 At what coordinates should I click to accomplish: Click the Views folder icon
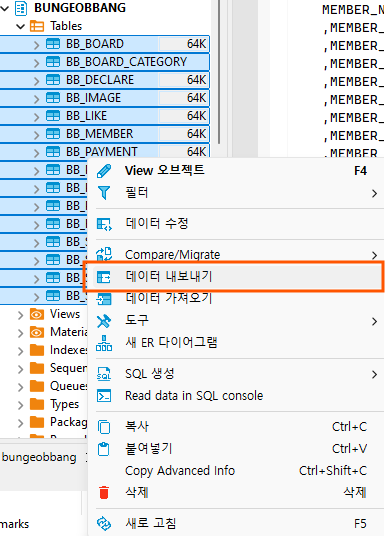[x=37, y=314]
